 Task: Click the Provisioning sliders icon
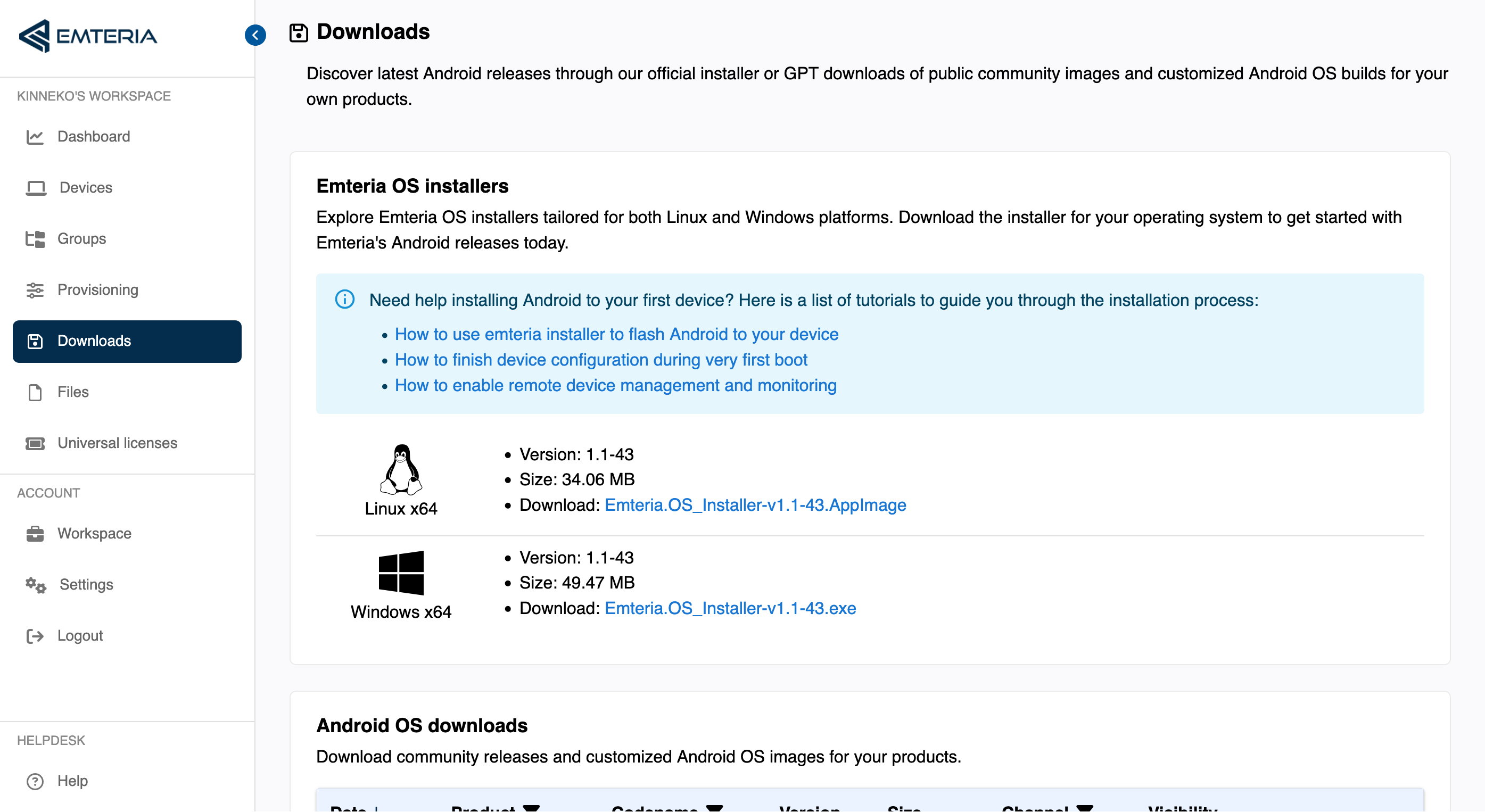[x=35, y=290]
